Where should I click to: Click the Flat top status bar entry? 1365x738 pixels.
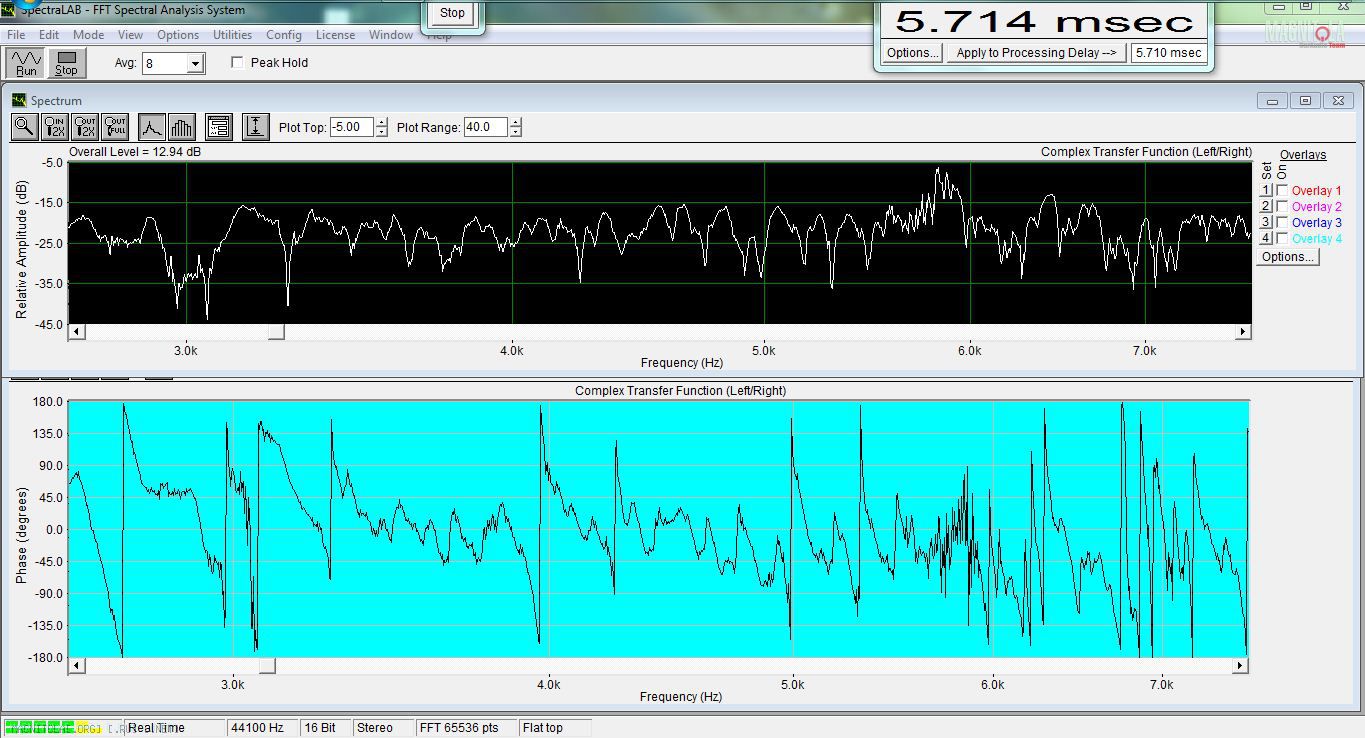pos(554,728)
